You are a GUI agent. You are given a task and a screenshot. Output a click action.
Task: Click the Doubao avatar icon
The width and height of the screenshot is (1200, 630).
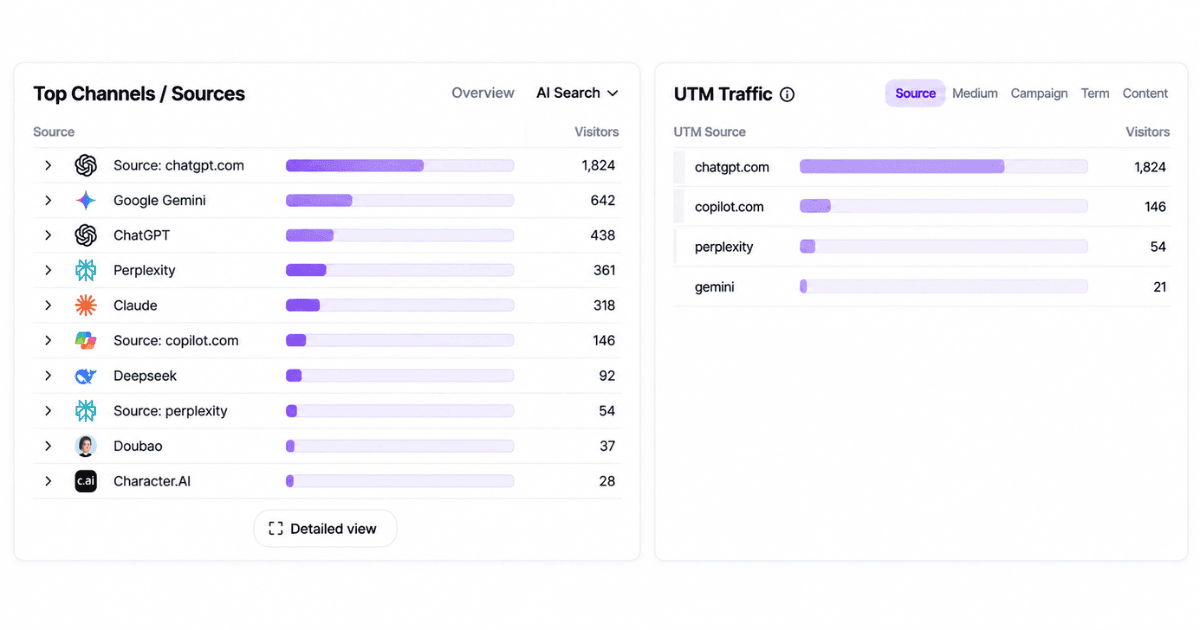click(86, 446)
